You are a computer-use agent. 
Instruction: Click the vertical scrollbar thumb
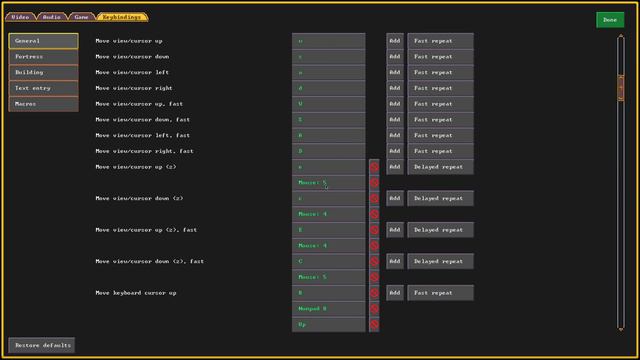pyautogui.click(x=621, y=88)
